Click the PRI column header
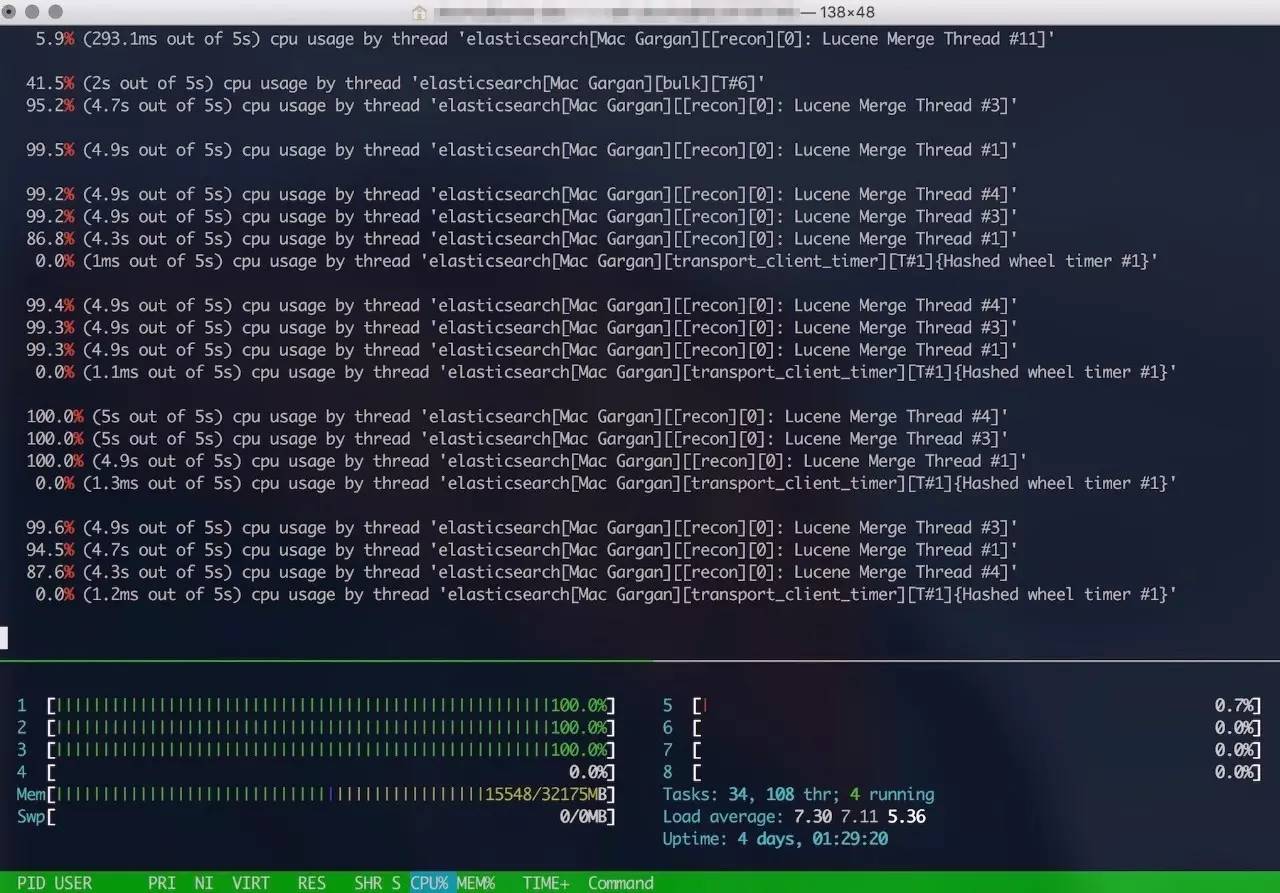 (162, 883)
